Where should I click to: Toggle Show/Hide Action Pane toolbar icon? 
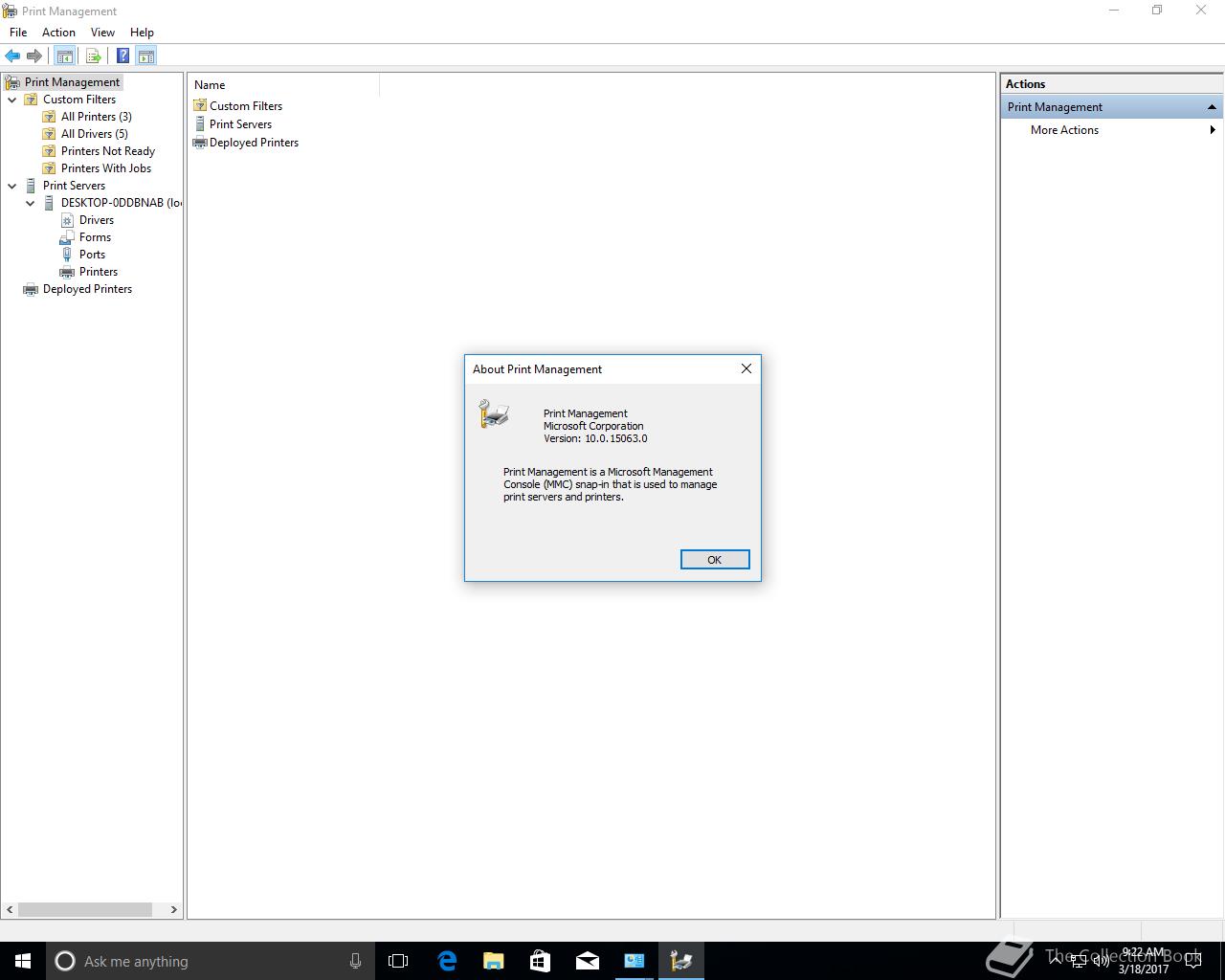click(146, 56)
